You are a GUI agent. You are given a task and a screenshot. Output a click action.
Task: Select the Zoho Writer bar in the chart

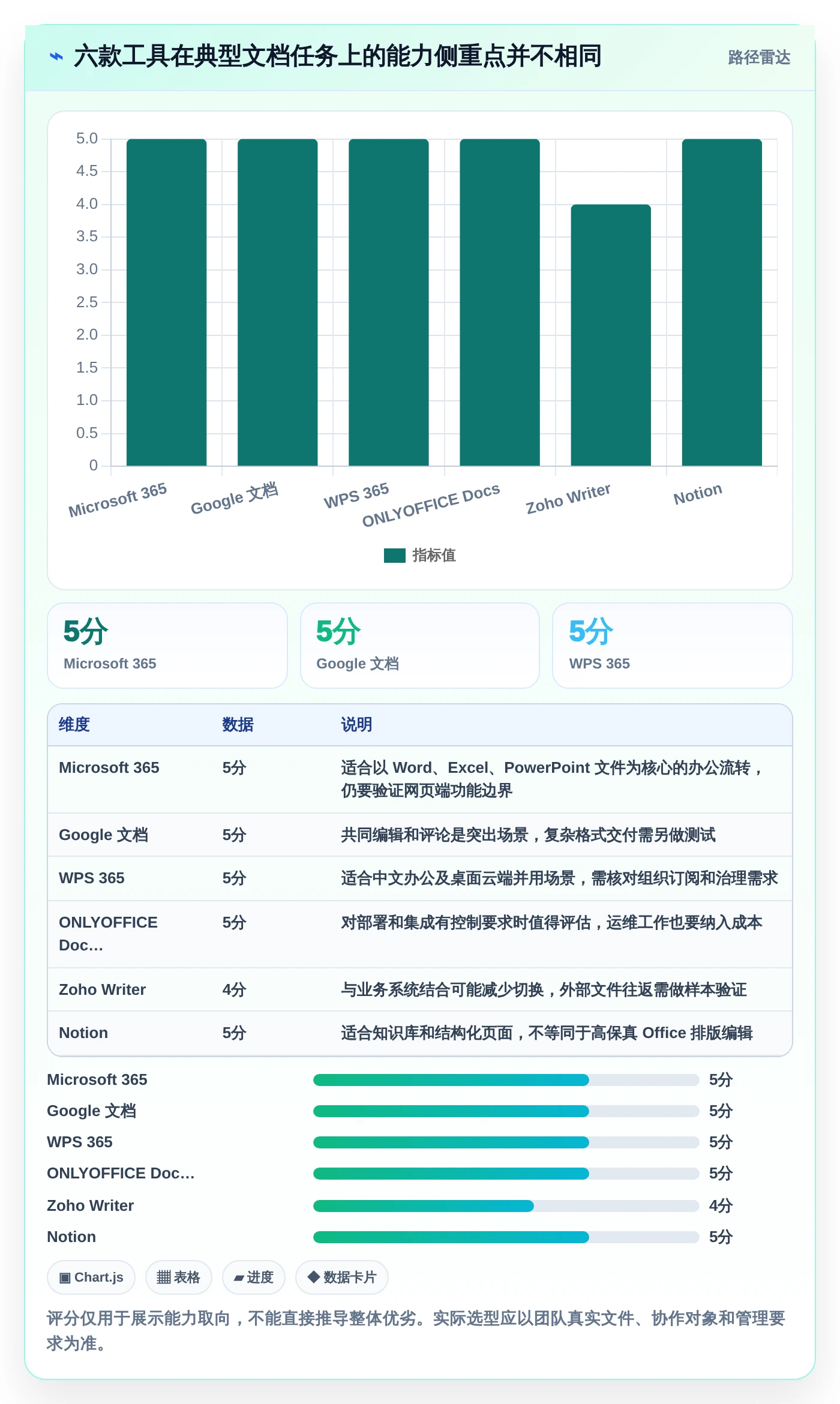coord(611,335)
